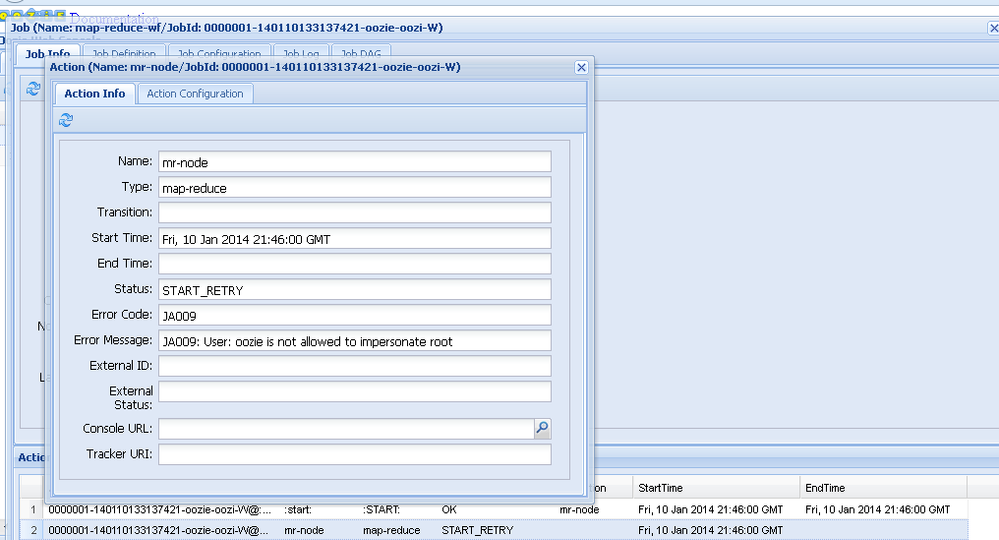Click the empty End Time field

pos(355,264)
